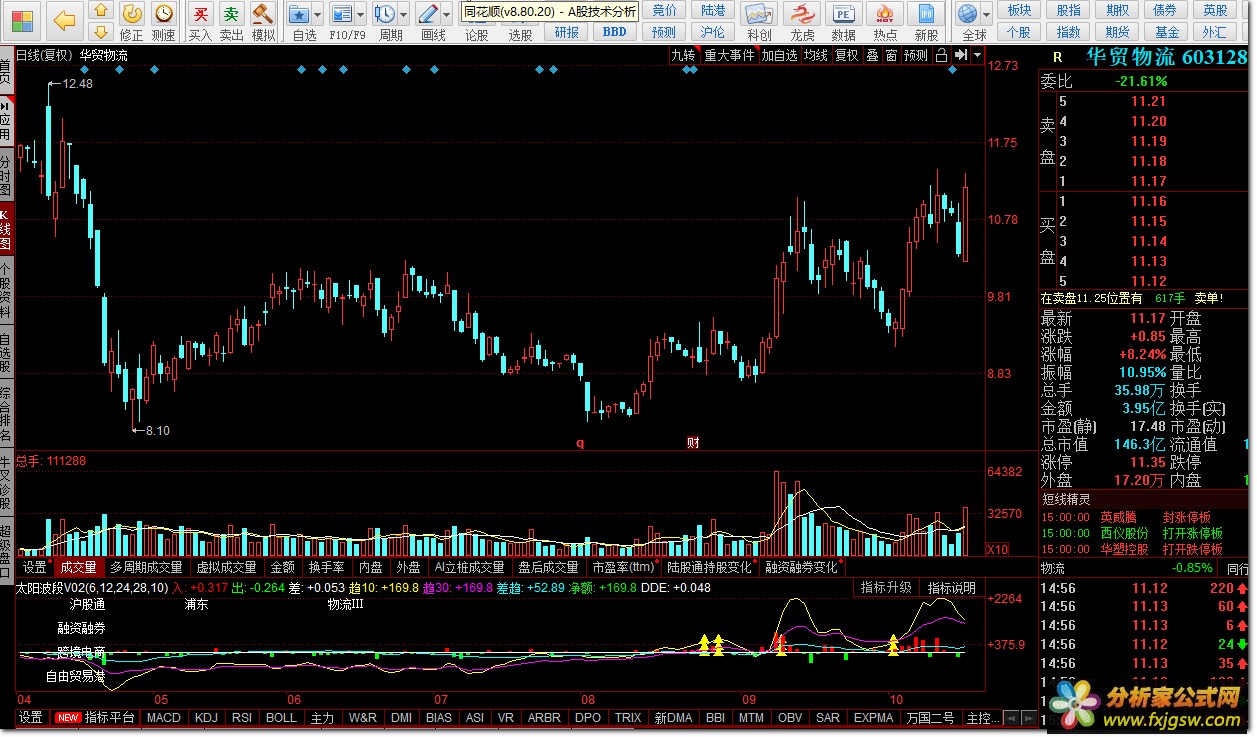Expand the 全球 globe dropdown arrow
The height and width of the screenshot is (737, 1257).
click(x=987, y=16)
